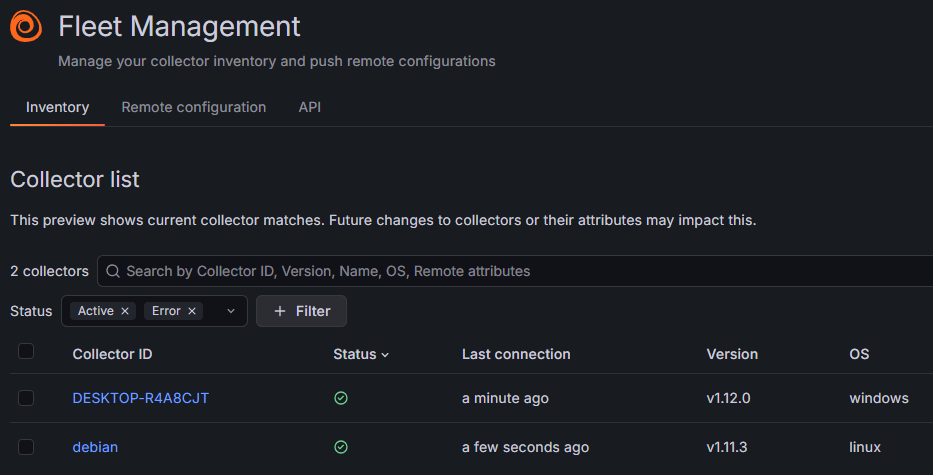Expand the Status filter dropdown chevron

231,311
